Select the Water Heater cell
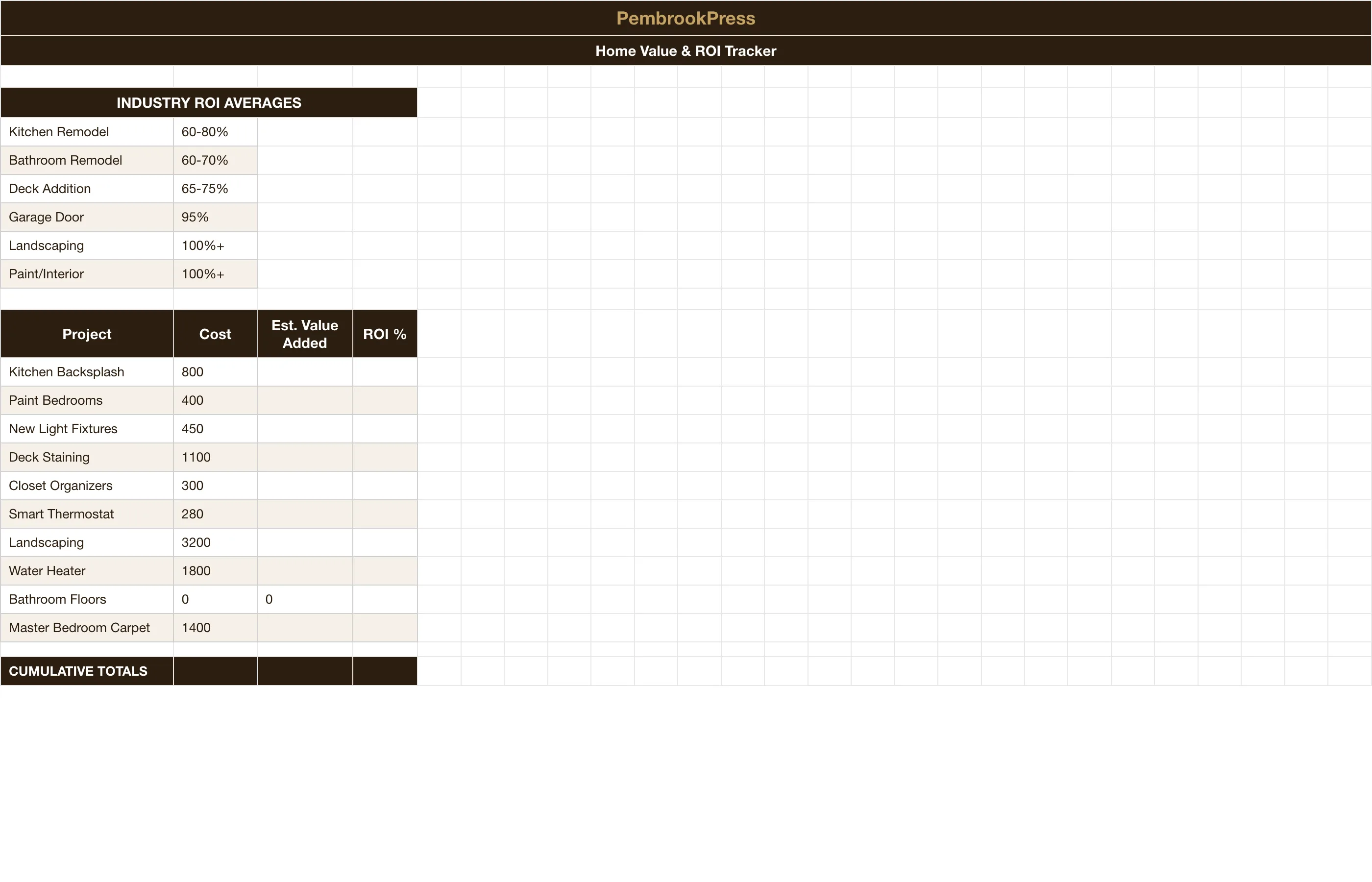Viewport: 1372px width, 882px height. [87, 571]
